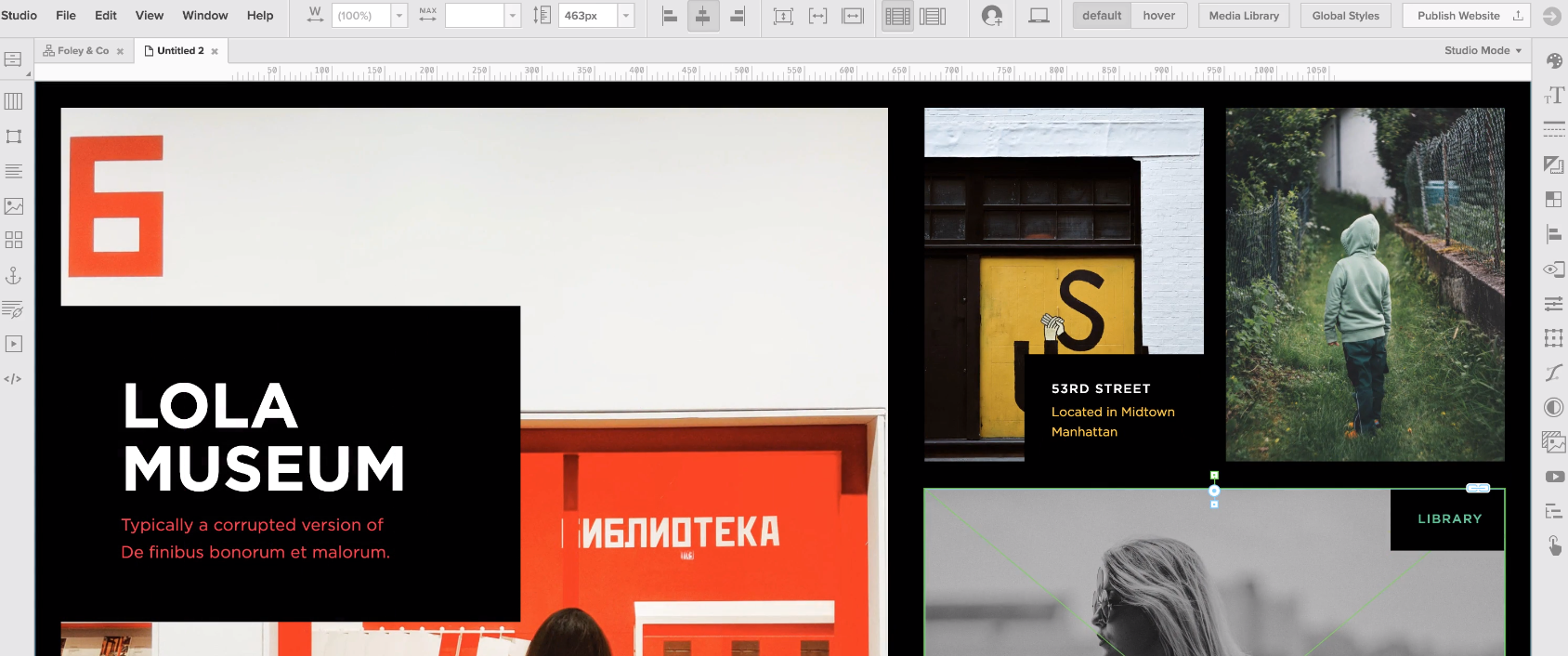Viewport: 1568px width, 656px height.
Task: Open the image gallery panel on right sidebar
Action: (1554, 442)
